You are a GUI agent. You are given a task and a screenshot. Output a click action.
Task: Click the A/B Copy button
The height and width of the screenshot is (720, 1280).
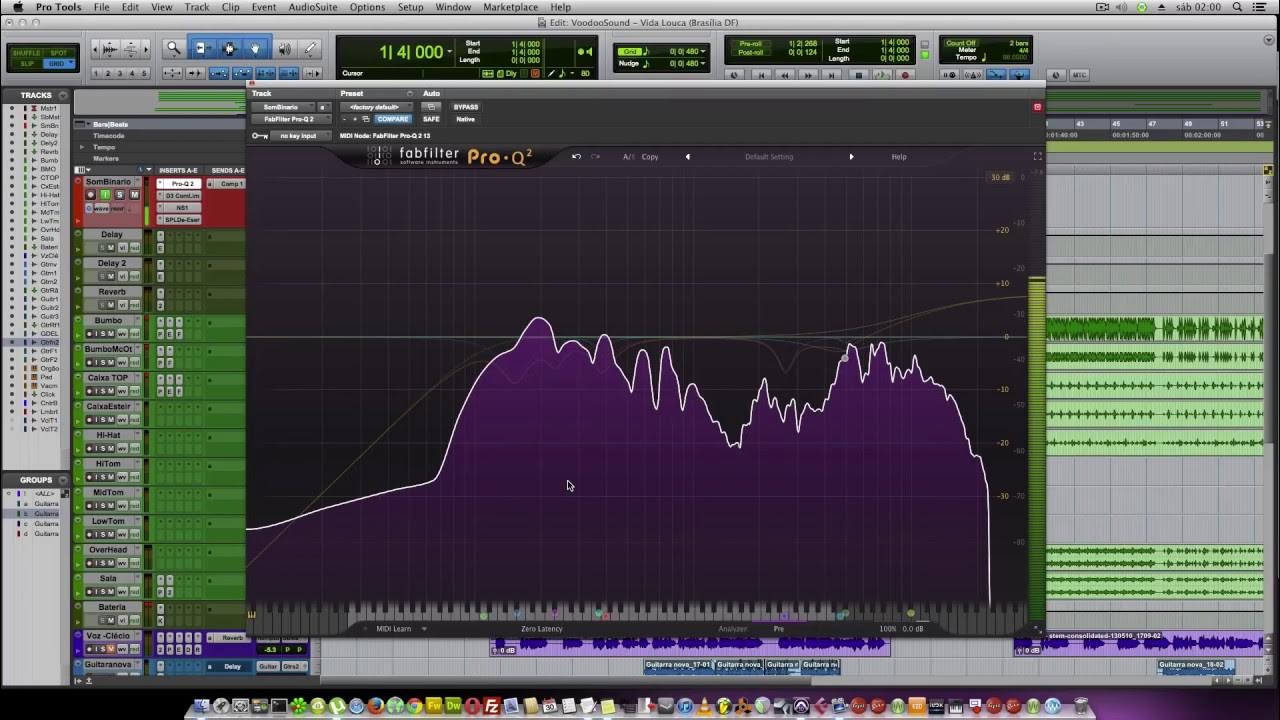(x=650, y=157)
